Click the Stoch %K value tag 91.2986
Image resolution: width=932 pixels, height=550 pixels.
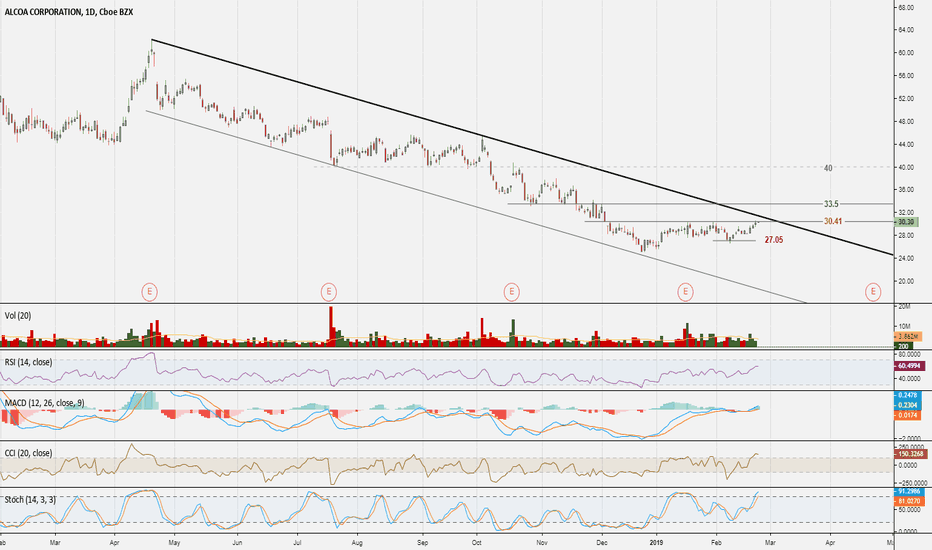[x=908, y=492]
